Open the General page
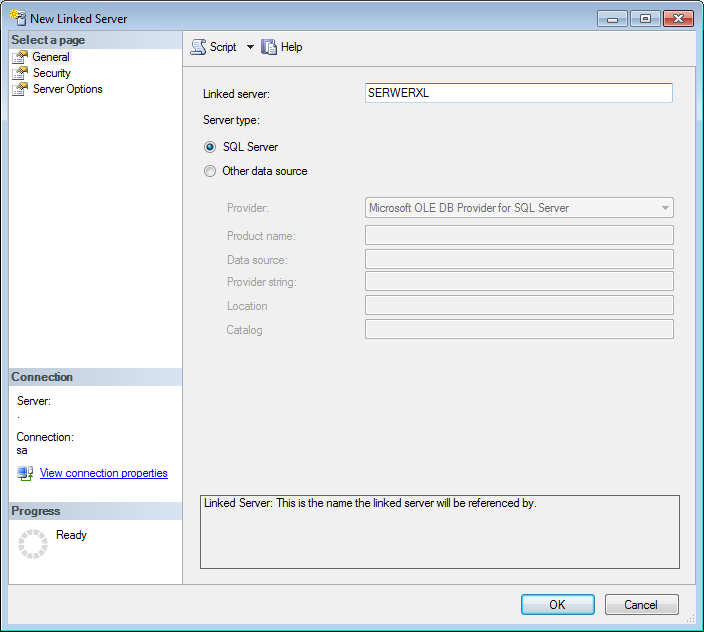This screenshot has width=704, height=632. tap(51, 57)
